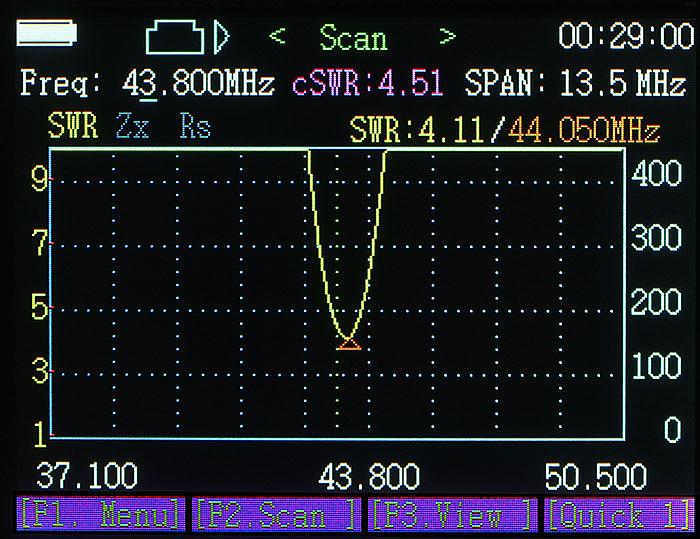Viewport: 700px width, 539px height.
Task: Tap the SWR axis value 9
Action: coord(39,179)
